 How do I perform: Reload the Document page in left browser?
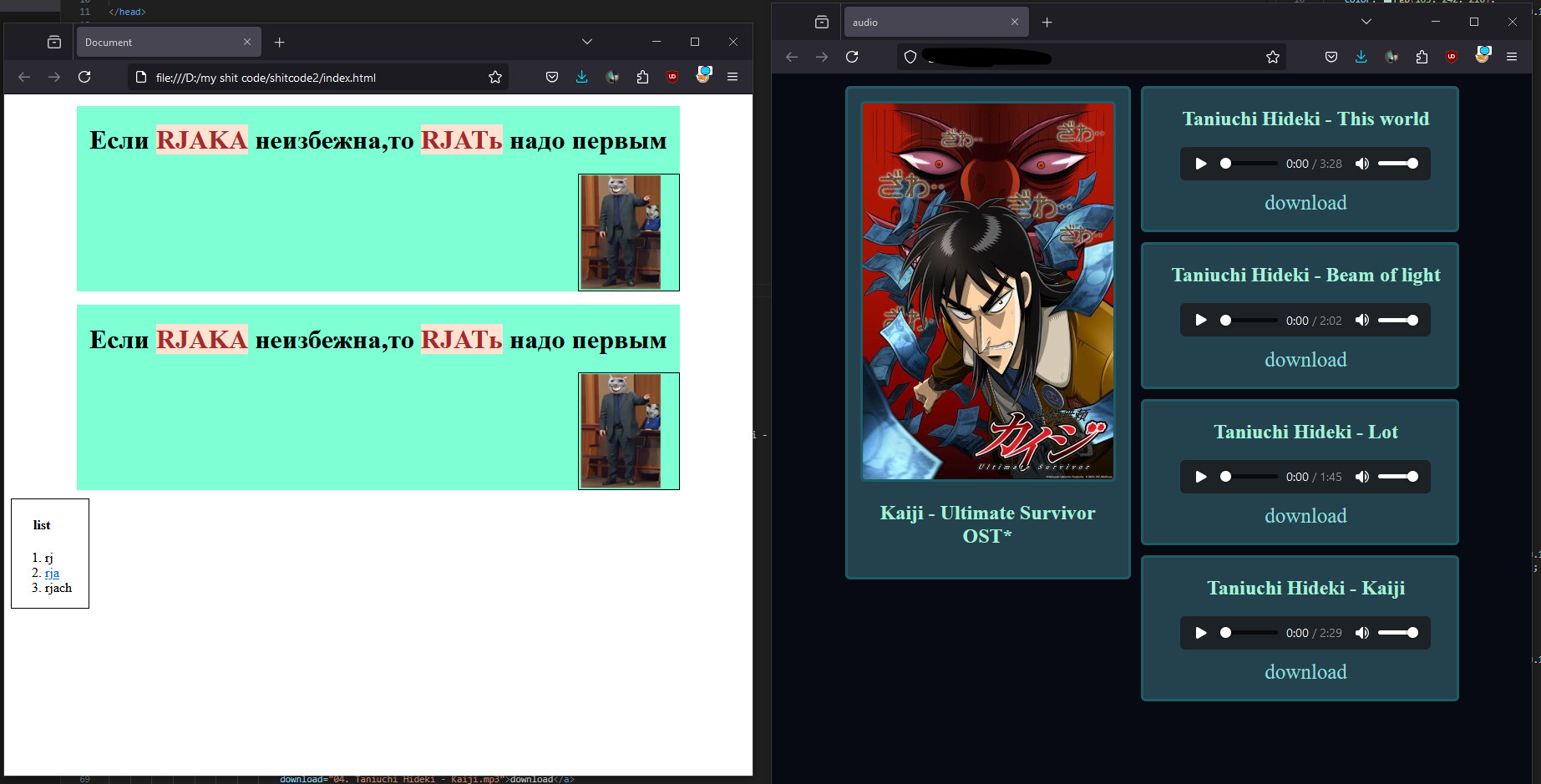pyautogui.click(x=84, y=77)
